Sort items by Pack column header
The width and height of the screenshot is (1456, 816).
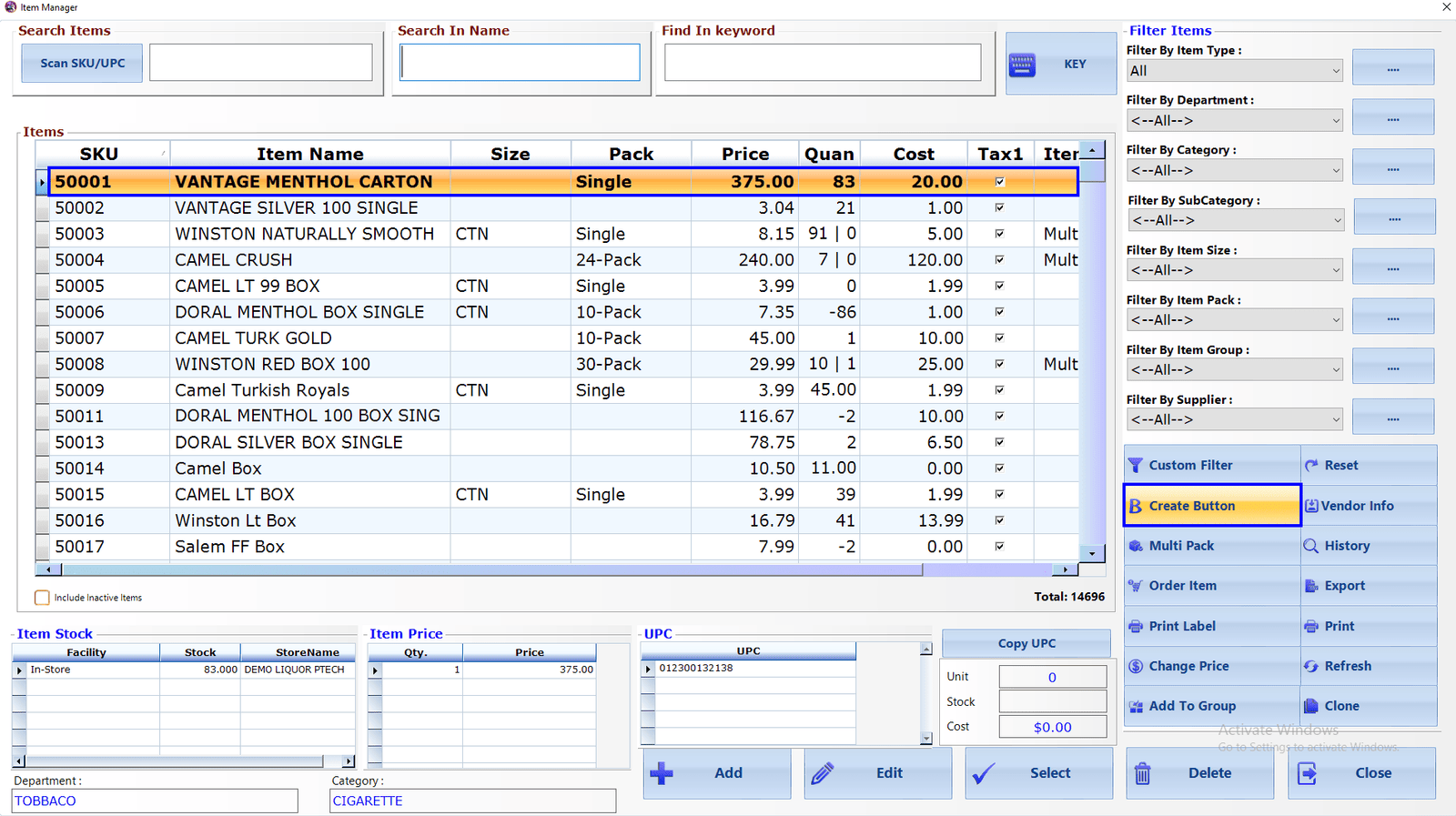pos(632,154)
